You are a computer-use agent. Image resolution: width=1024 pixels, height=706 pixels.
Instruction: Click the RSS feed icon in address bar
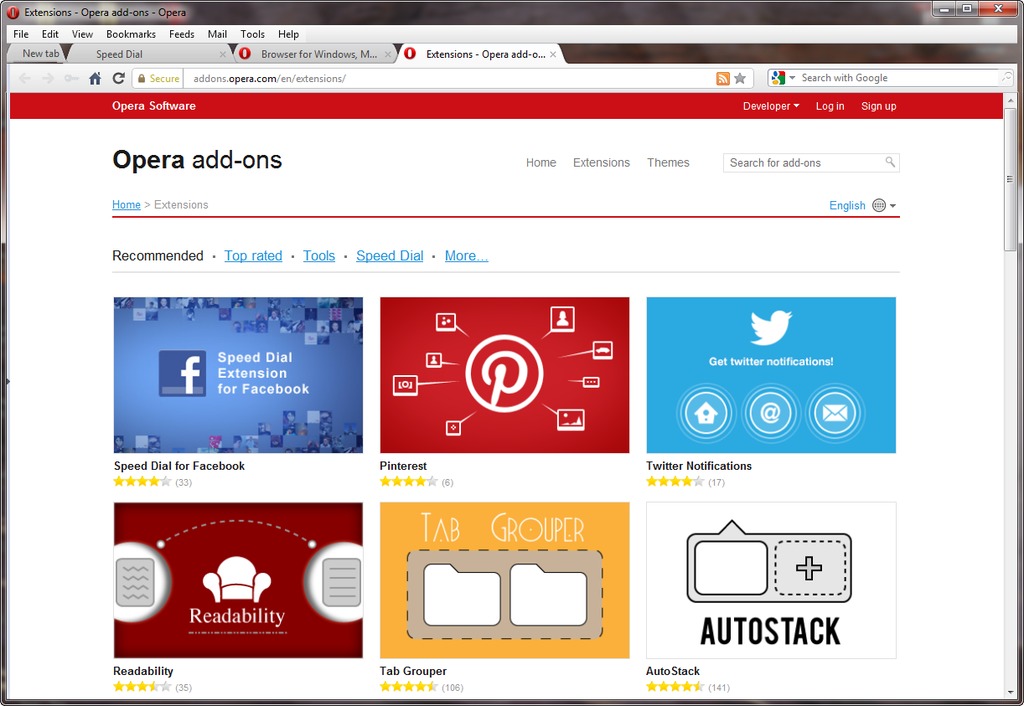(723, 78)
